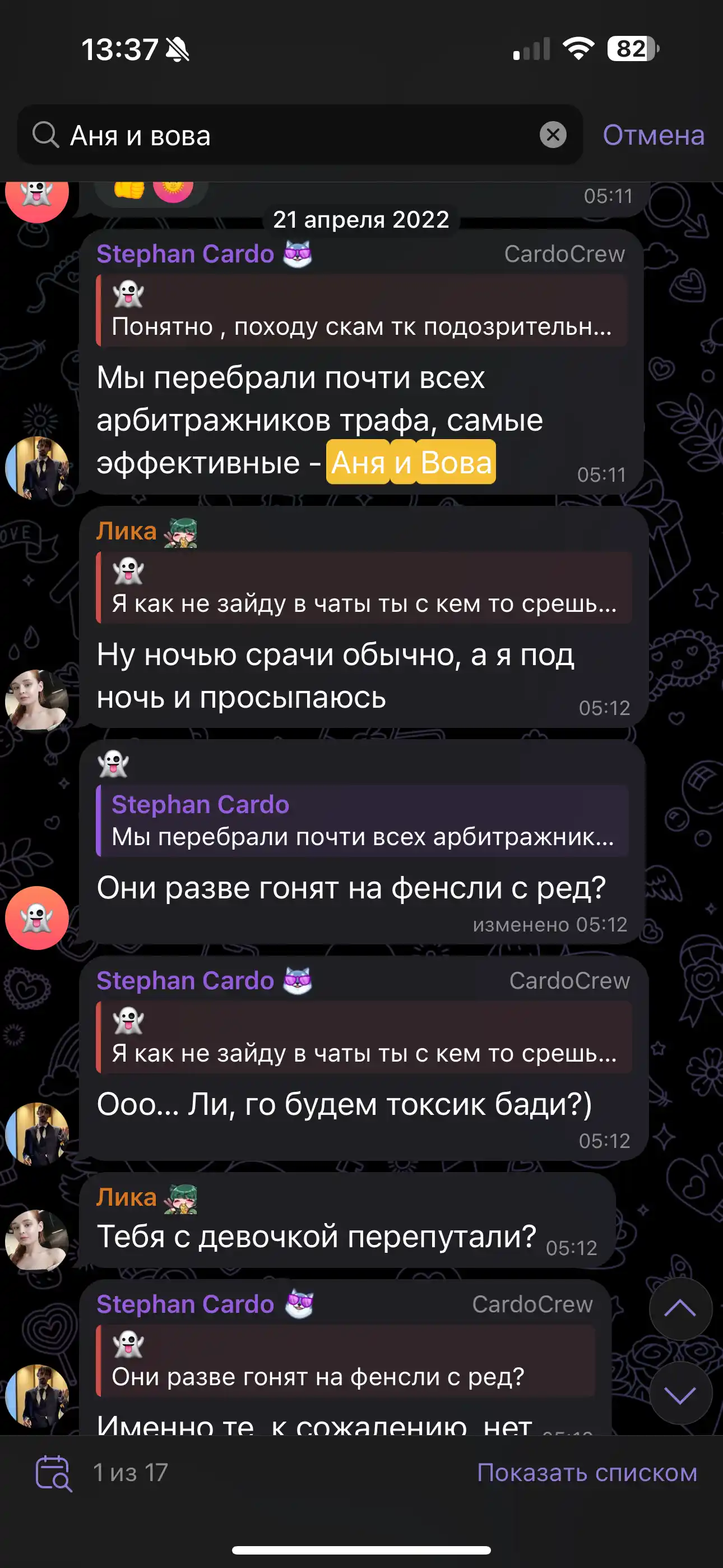Image resolution: width=723 pixels, height=1568 pixels.
Task: Clear the search field text
Action: tap(553, 135)
